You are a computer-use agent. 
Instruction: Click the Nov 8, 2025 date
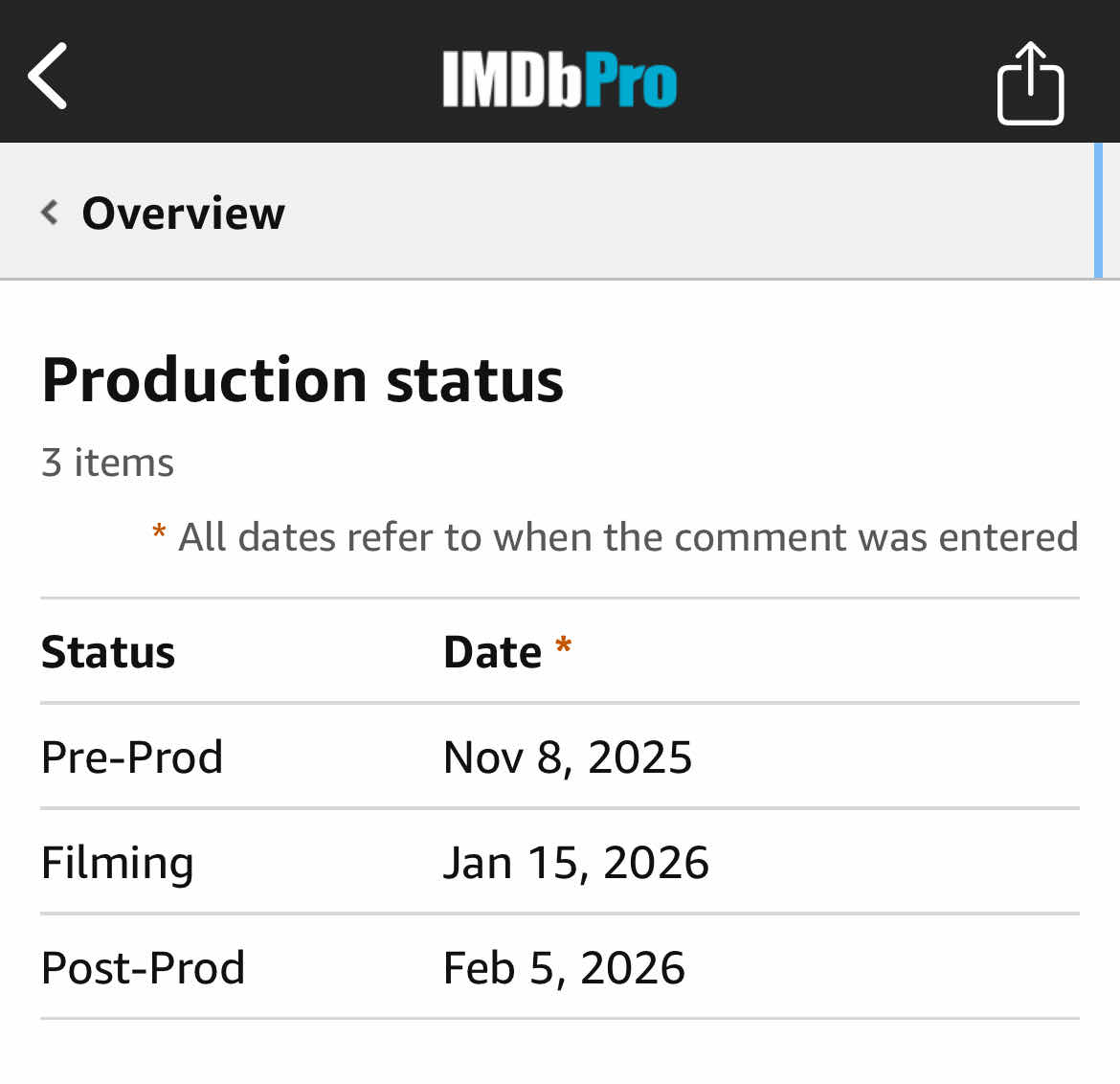pos(568,757)
